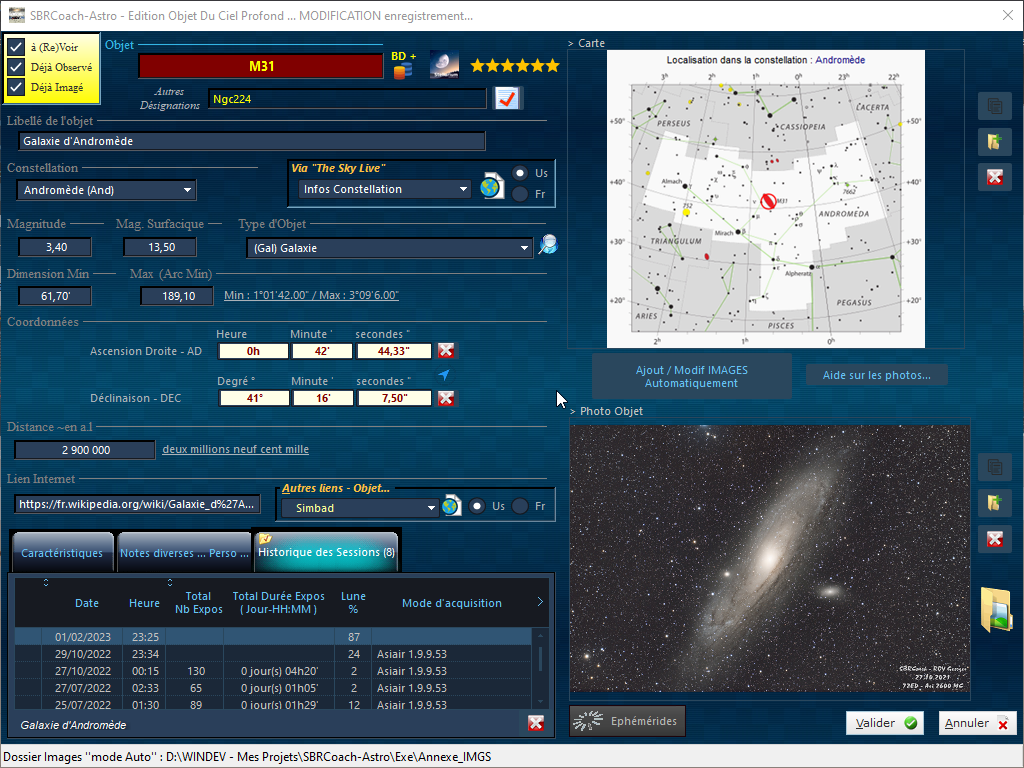Click the Magnitude 3,40 field
Image resolution: width=1024 pixels, height=768 pixels.
pyautogui.click(x=56, y=247)
